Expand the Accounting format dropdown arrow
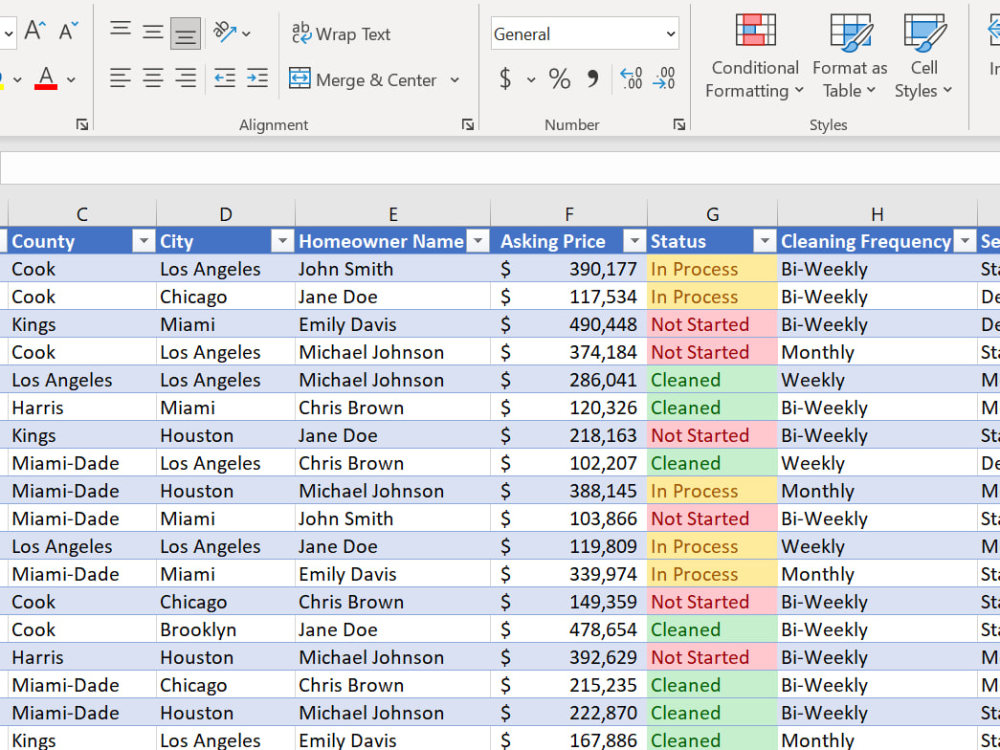This screenshot has width=1000, height=750. coord(531,80)
